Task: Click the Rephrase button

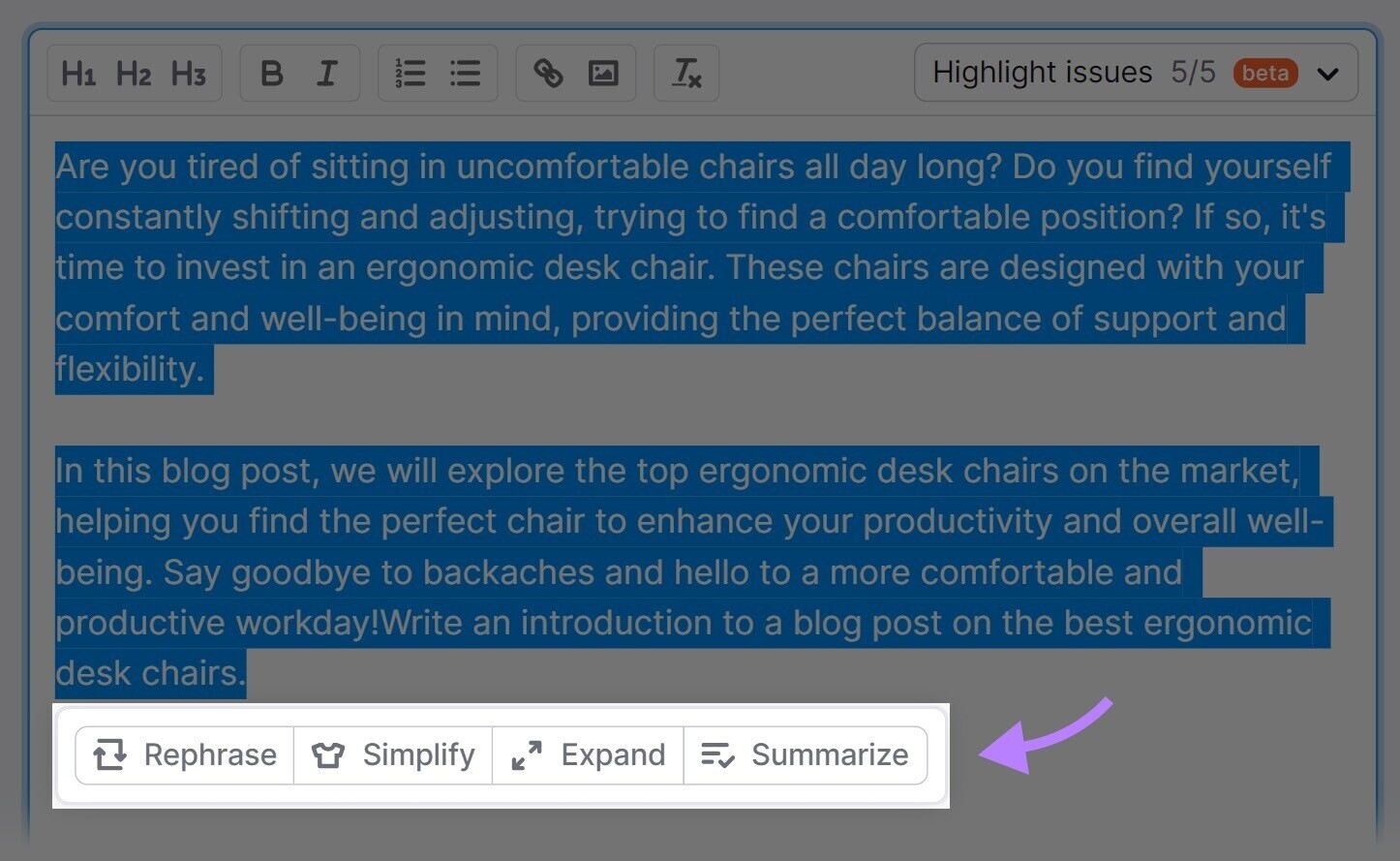Action: [185, 755]
